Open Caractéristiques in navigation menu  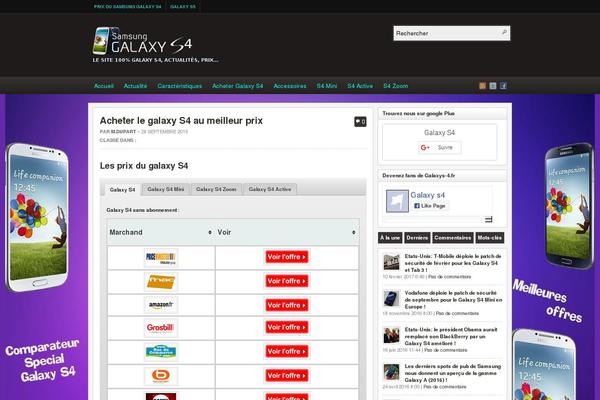(179, 86)
